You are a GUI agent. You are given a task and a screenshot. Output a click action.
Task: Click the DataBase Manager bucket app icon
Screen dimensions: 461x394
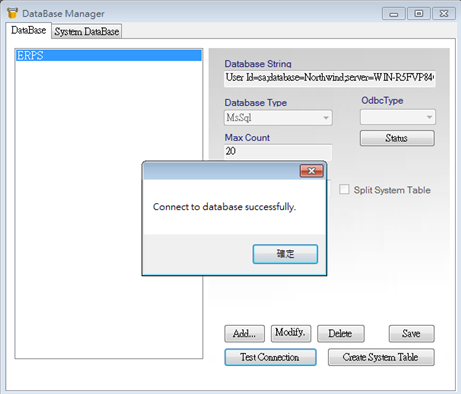pyautogui.click(x=12, y=13)
